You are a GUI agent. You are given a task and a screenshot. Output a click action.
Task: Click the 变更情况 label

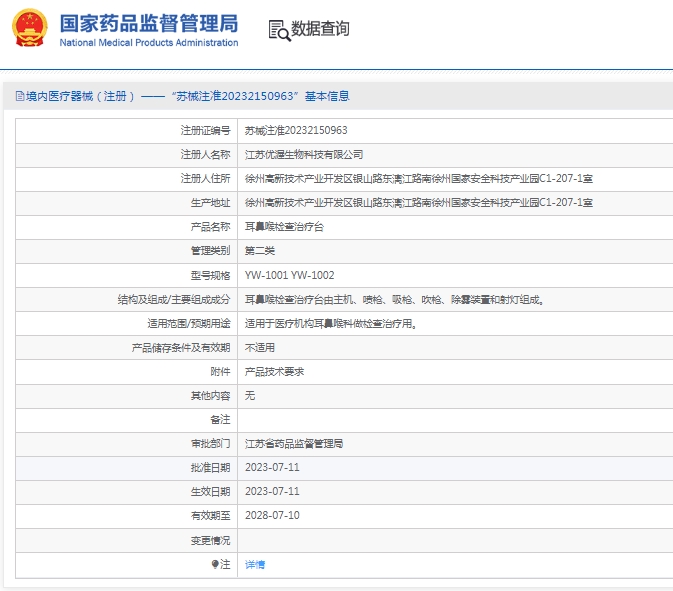point(210,540)
